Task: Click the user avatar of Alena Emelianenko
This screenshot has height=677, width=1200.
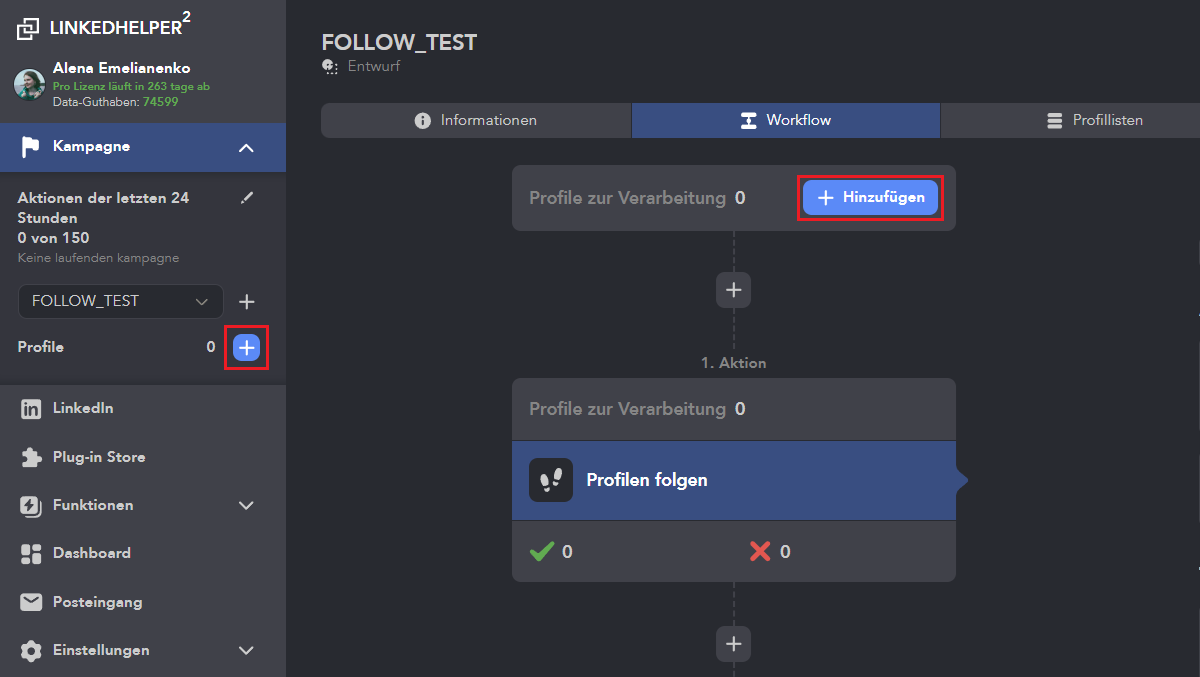Action: point(29,84)
